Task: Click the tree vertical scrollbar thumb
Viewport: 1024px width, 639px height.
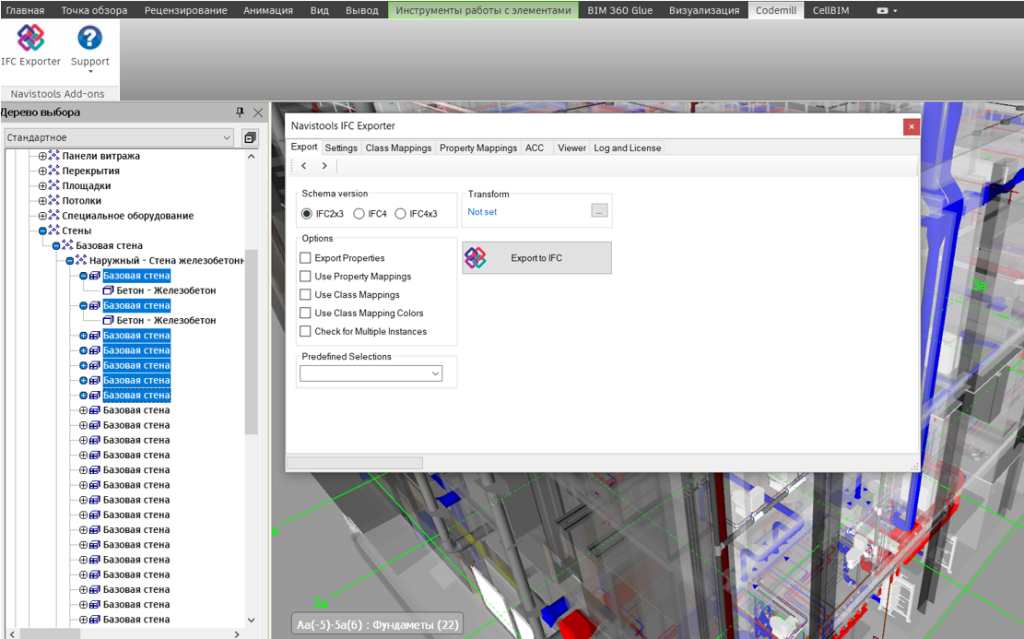Action: click(251, 341)
